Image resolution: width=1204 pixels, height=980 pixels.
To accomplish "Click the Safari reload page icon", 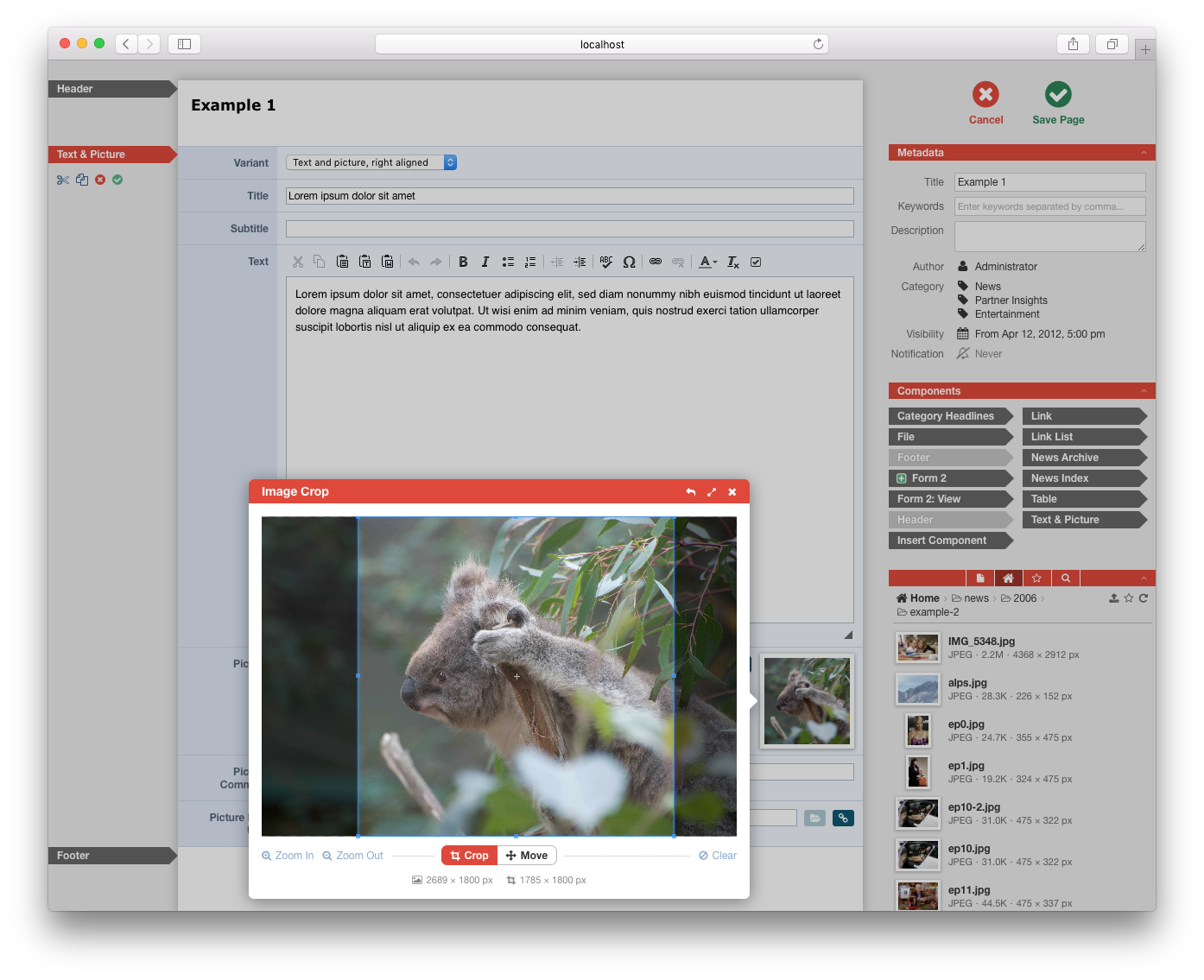I will tap(818, 44).
